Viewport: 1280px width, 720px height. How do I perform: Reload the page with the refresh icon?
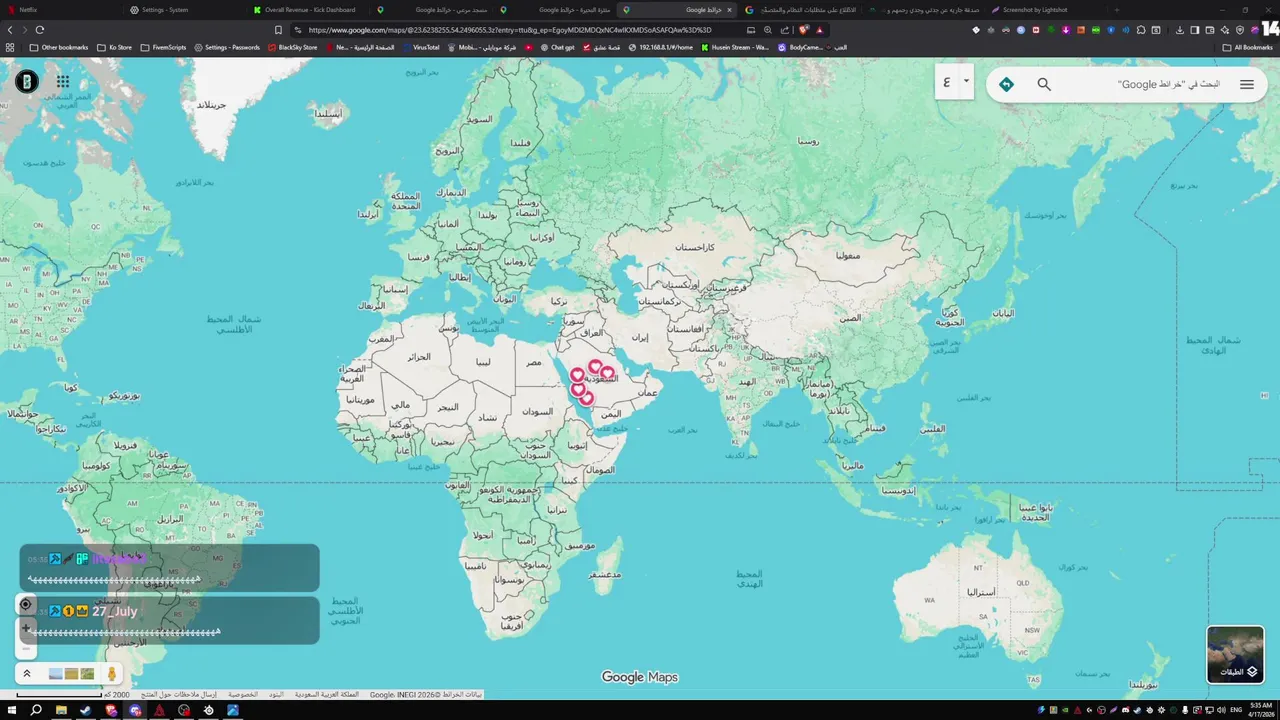click(x=40, y=30)
